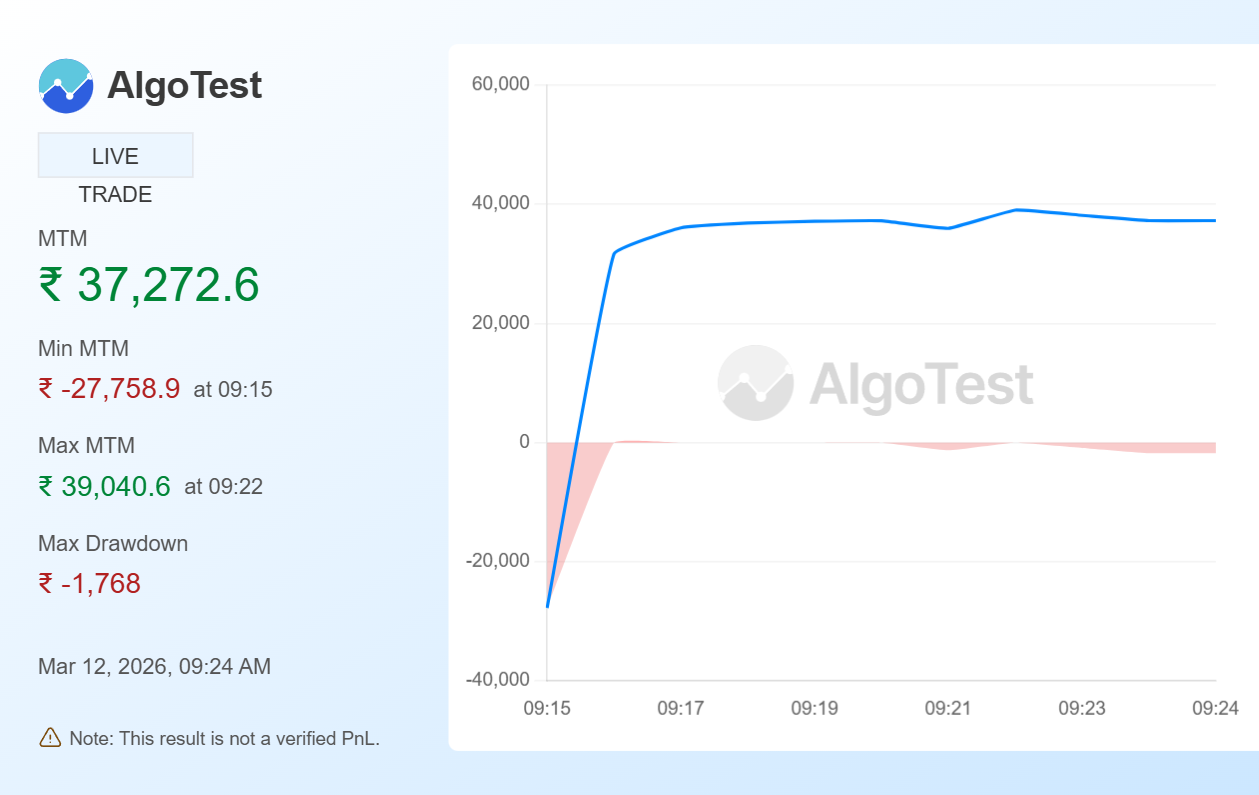Expand the Min MTM details
This screenshot has width=1259, height=795.
click(83, 348)
